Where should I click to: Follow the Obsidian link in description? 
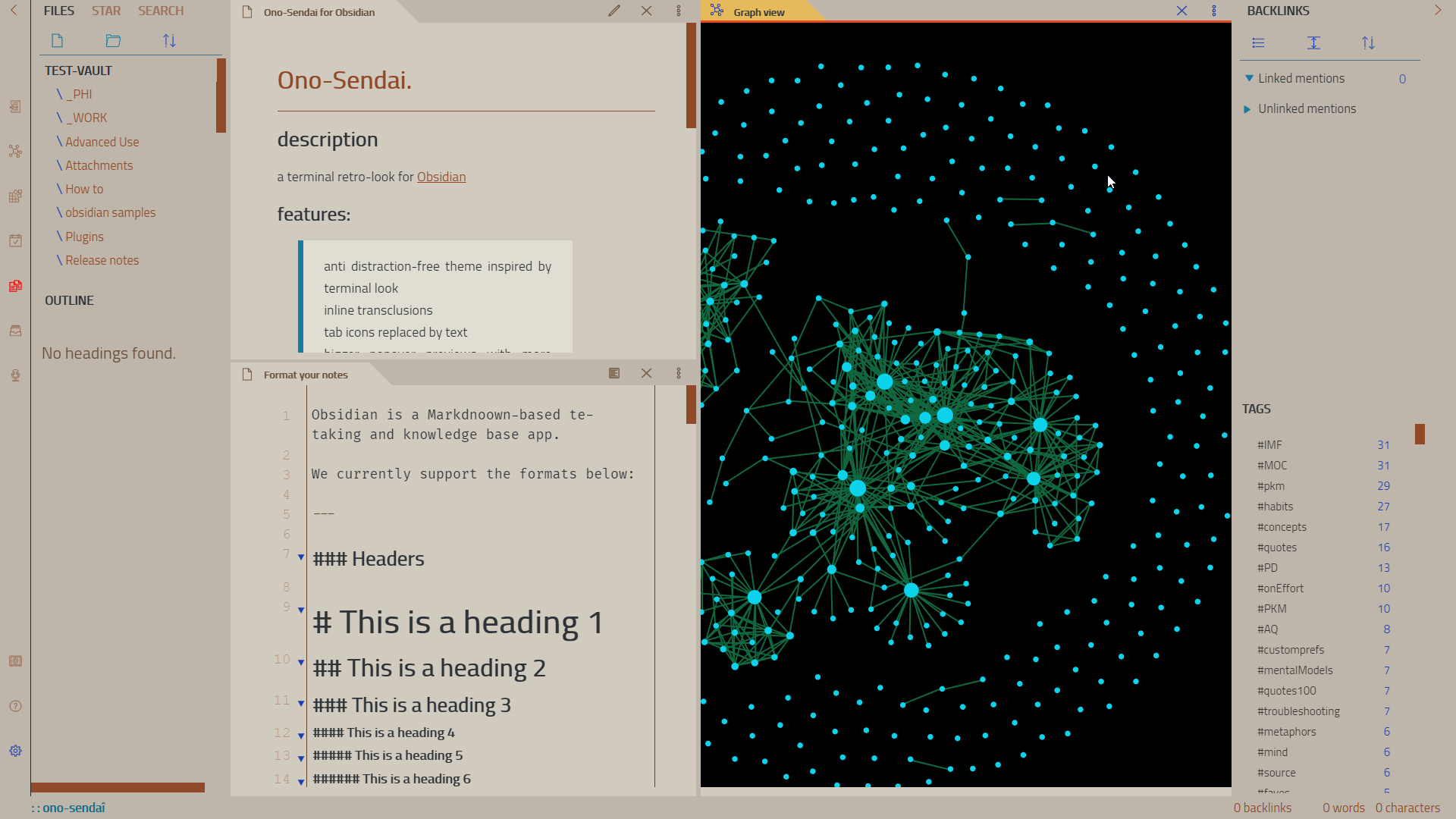441,177
